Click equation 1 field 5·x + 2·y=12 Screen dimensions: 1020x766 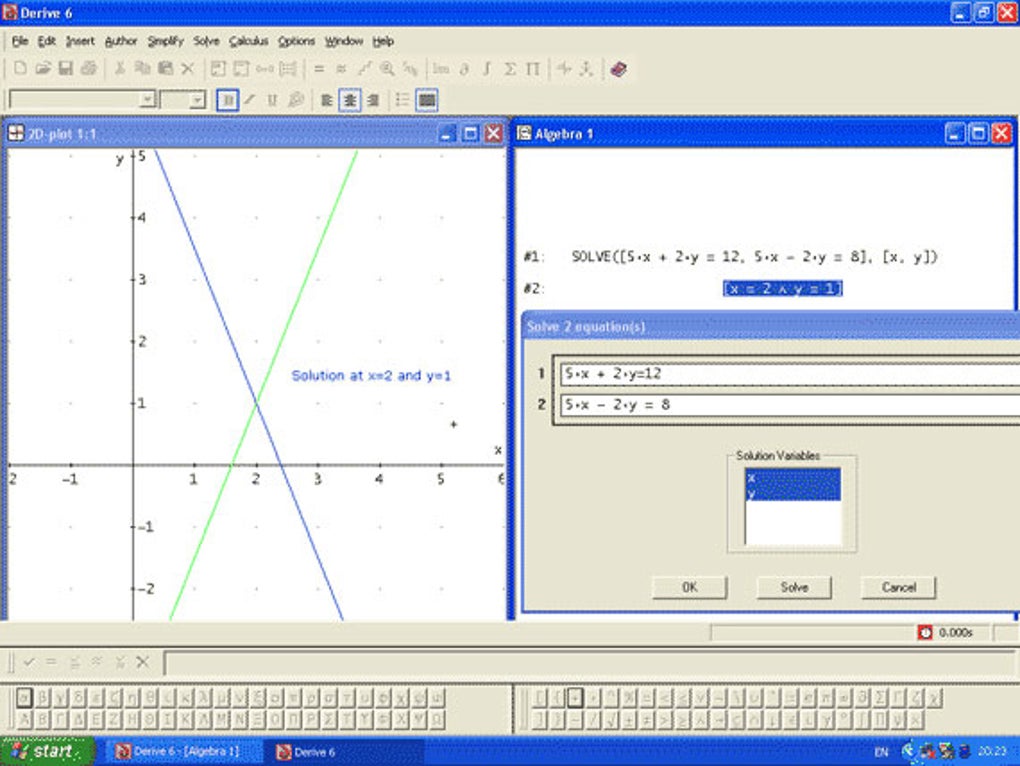pyautogui.click(x=790, y=374)
